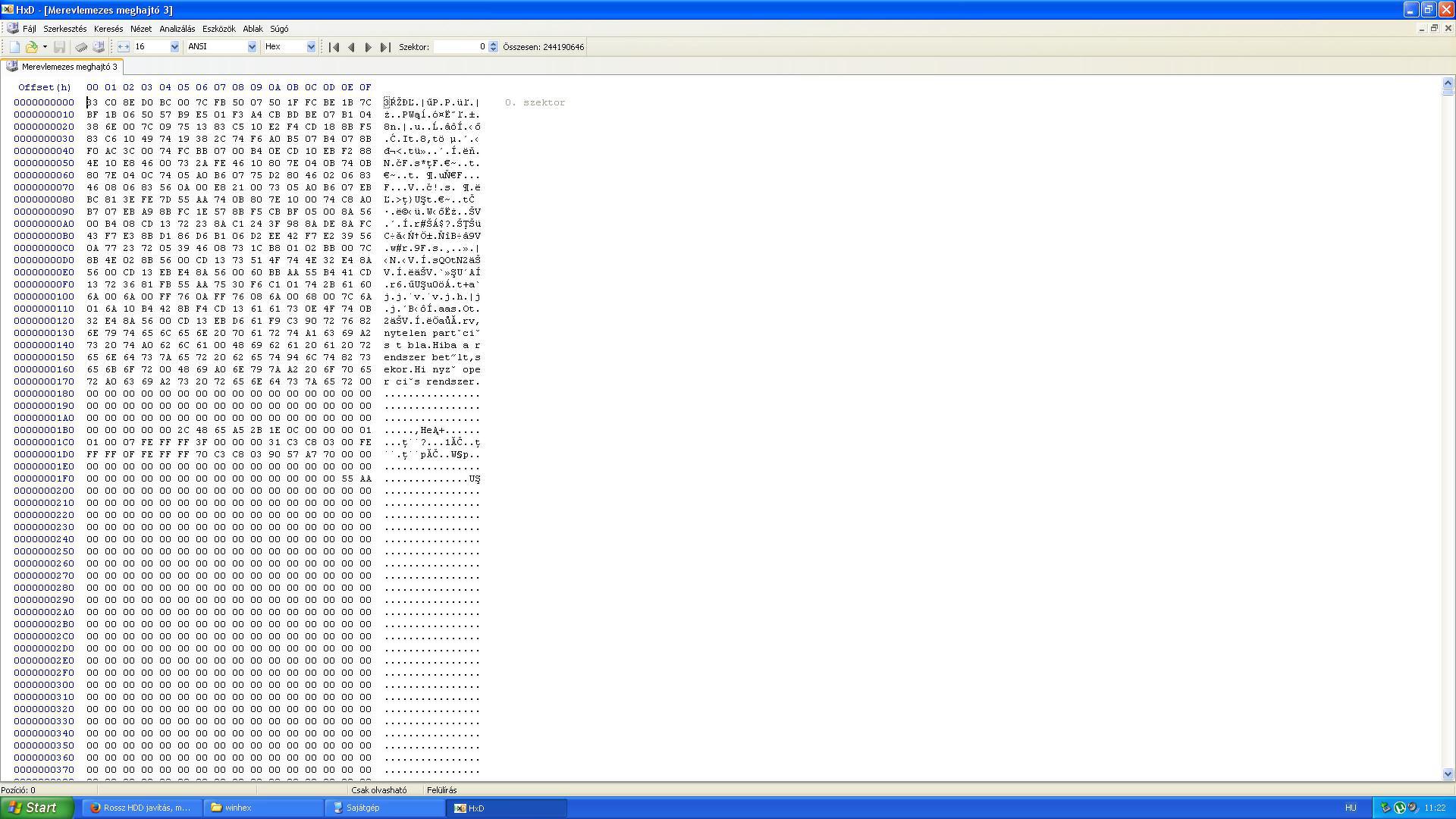1456x819 pixels.
Task: Click the Open file folder icon
Action: click(31, 47)
